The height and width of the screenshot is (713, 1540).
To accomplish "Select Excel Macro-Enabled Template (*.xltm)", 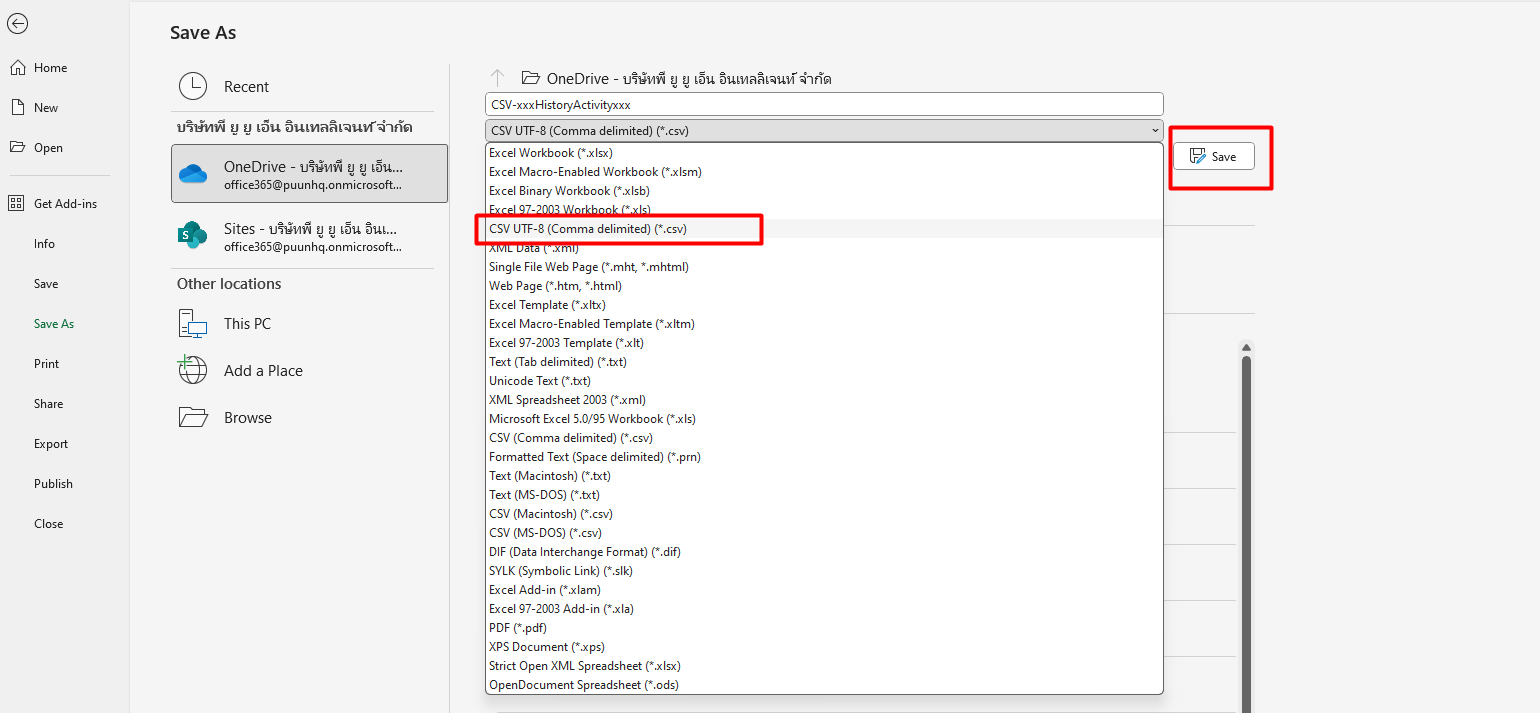I will pos(824,324).
